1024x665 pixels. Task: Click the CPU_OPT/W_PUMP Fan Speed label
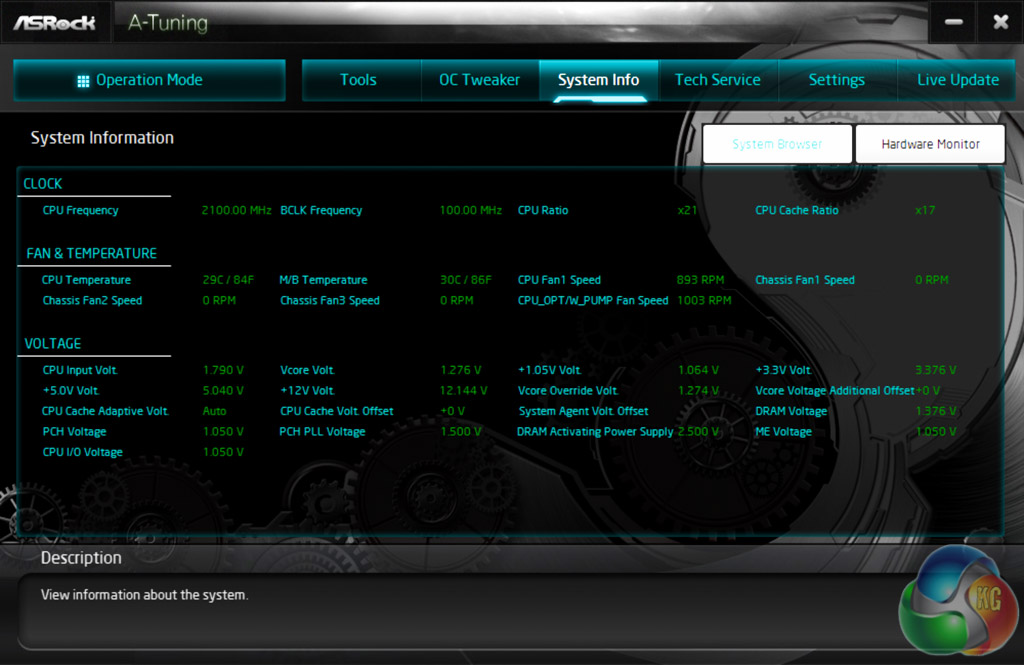(593, 300)
